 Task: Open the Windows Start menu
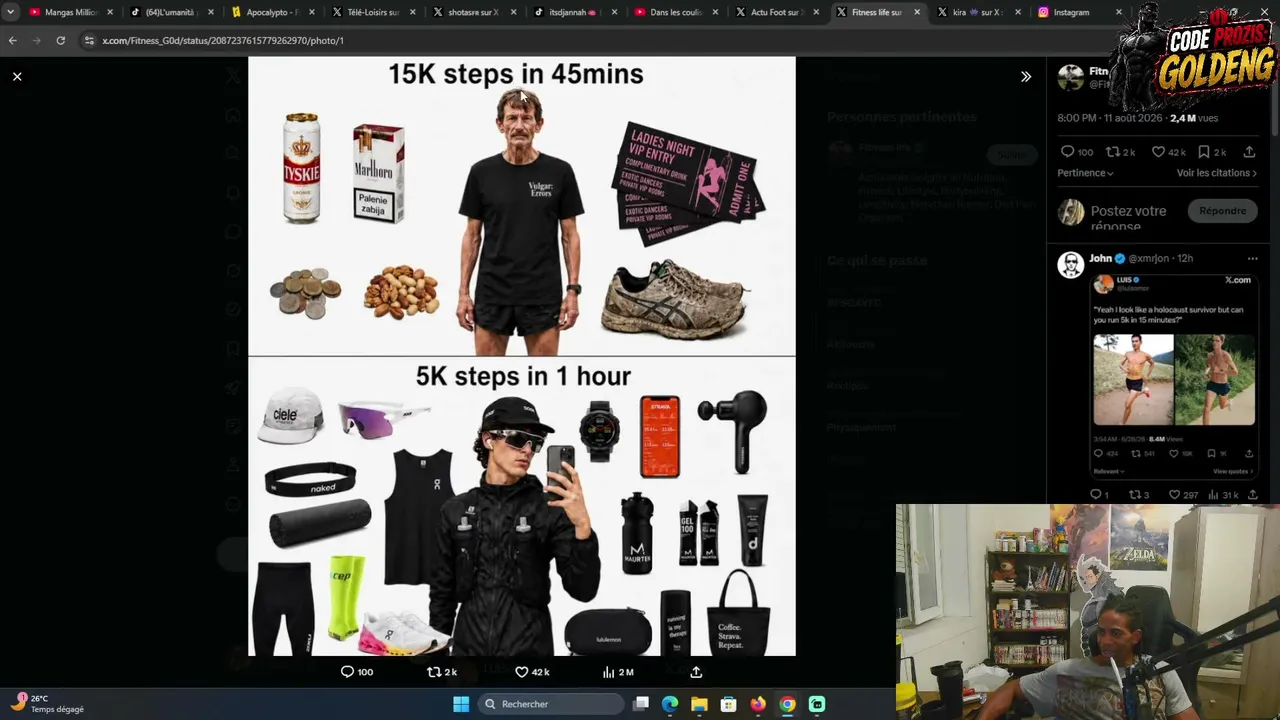[x=461, y=704]
